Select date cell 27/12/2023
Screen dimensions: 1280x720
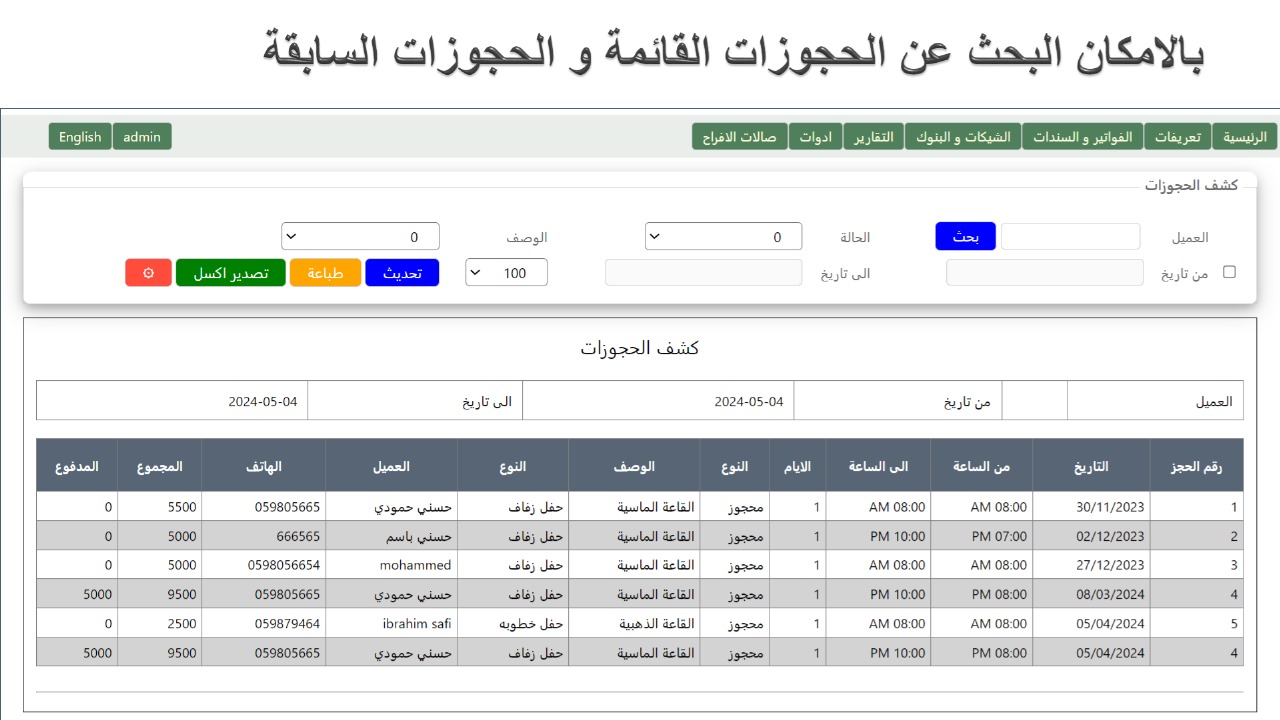tap(1091, 565)
